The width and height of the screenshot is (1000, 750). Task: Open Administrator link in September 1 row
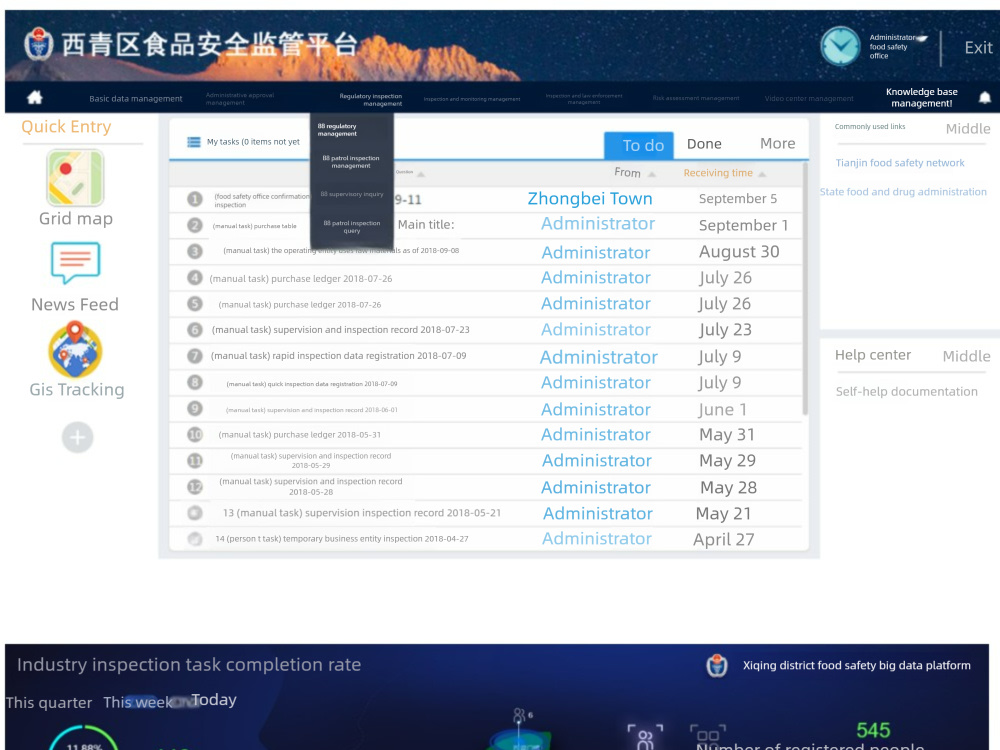pyautogui.click(x=598, y=224)
